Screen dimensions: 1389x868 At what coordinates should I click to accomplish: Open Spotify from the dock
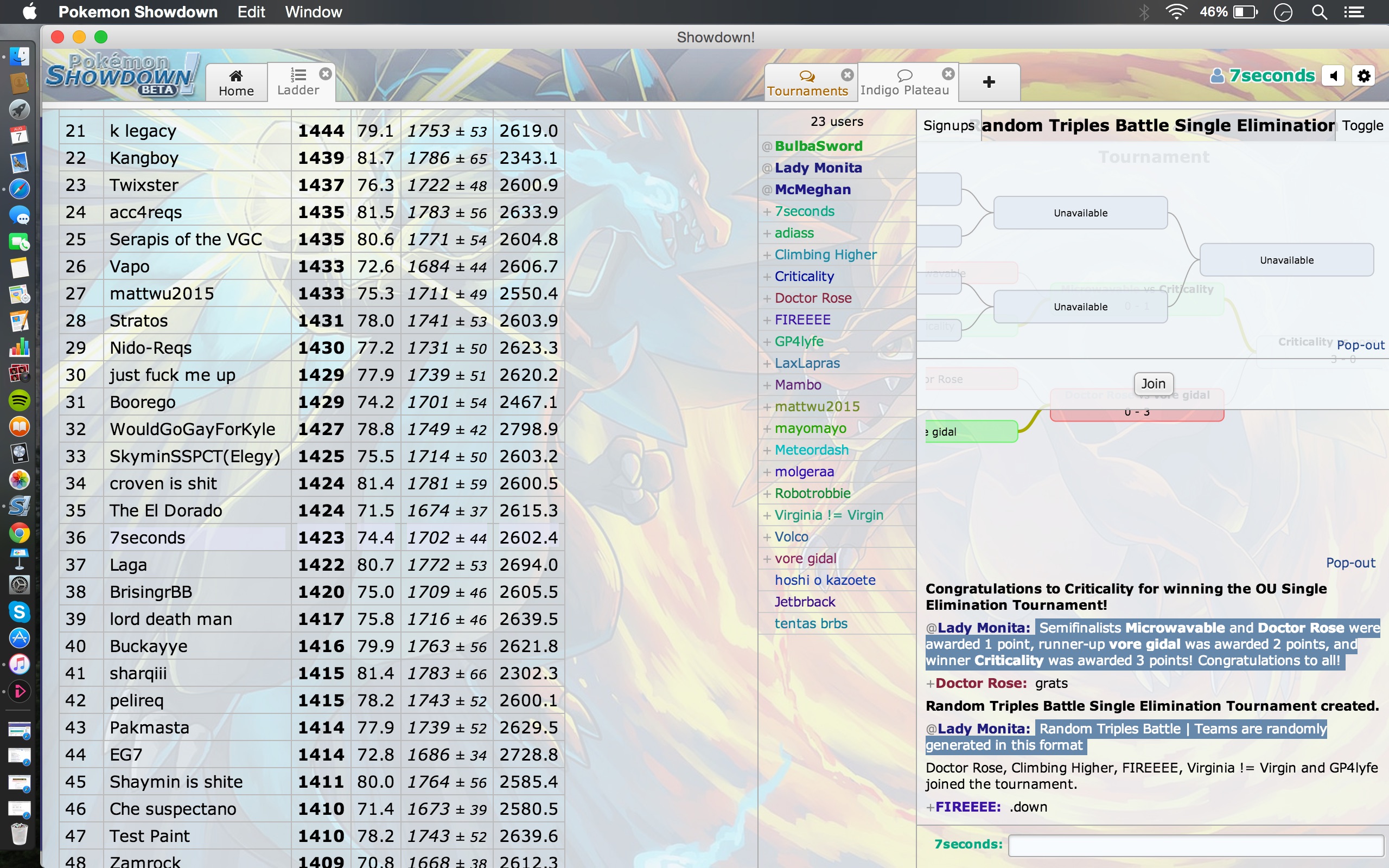19,400
